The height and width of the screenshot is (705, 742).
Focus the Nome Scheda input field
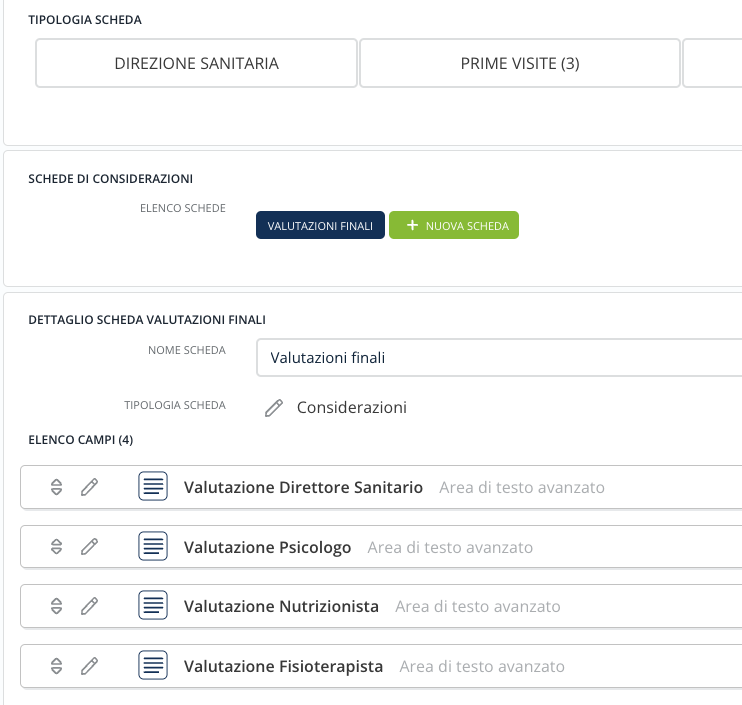499,358
